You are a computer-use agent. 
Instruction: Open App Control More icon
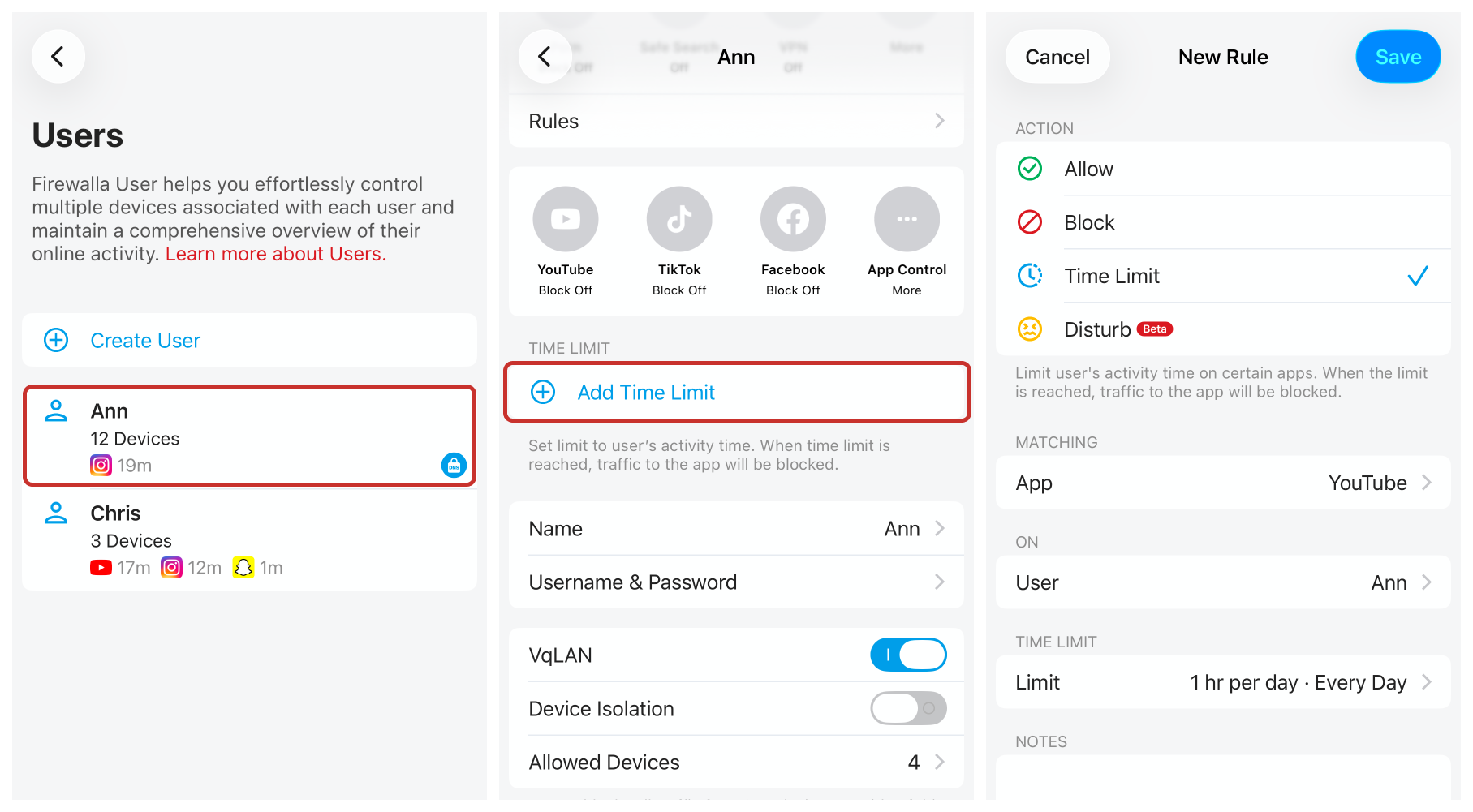(907, 219)
